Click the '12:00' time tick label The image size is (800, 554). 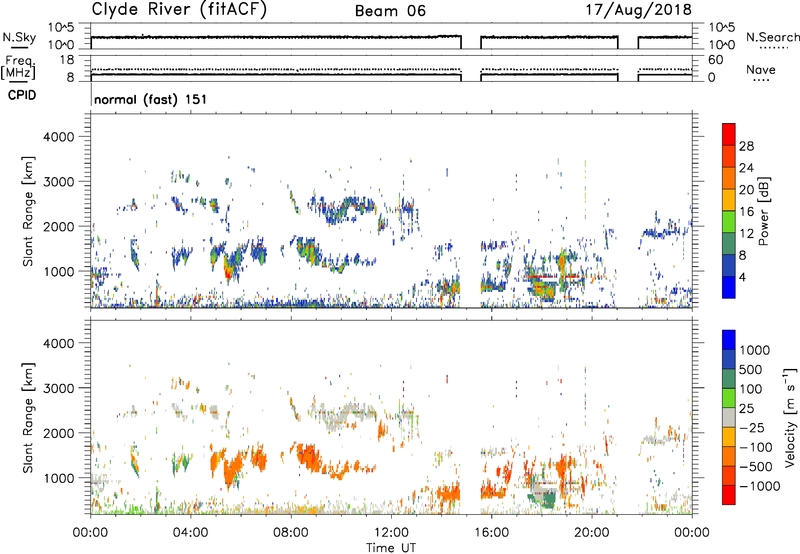tap(391, 533)
